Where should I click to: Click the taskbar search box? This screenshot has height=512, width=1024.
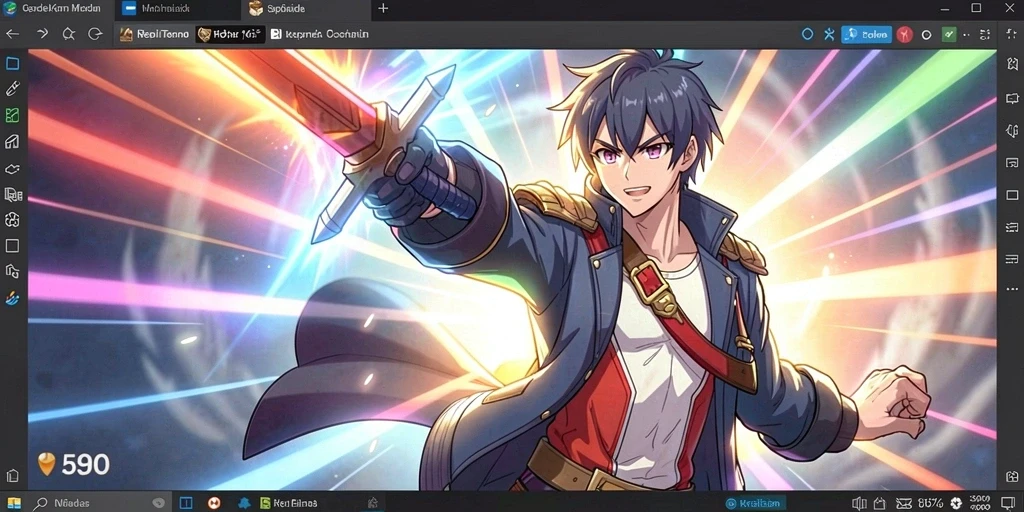click(98, 503)
